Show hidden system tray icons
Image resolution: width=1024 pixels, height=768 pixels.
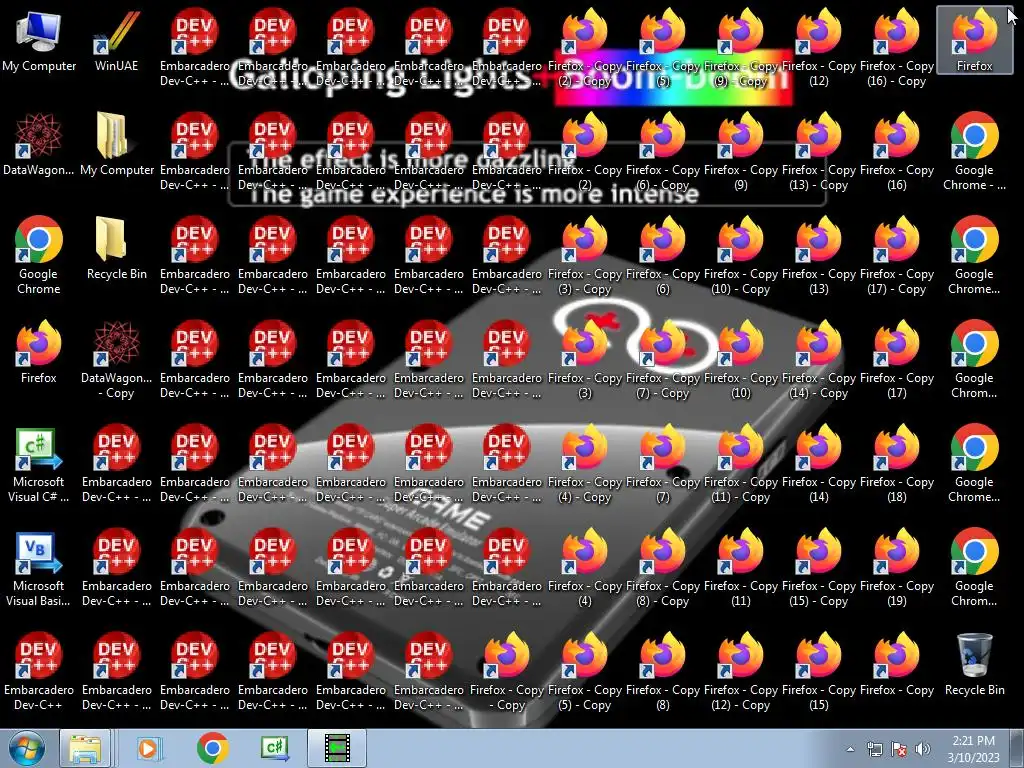click(850, 749)
